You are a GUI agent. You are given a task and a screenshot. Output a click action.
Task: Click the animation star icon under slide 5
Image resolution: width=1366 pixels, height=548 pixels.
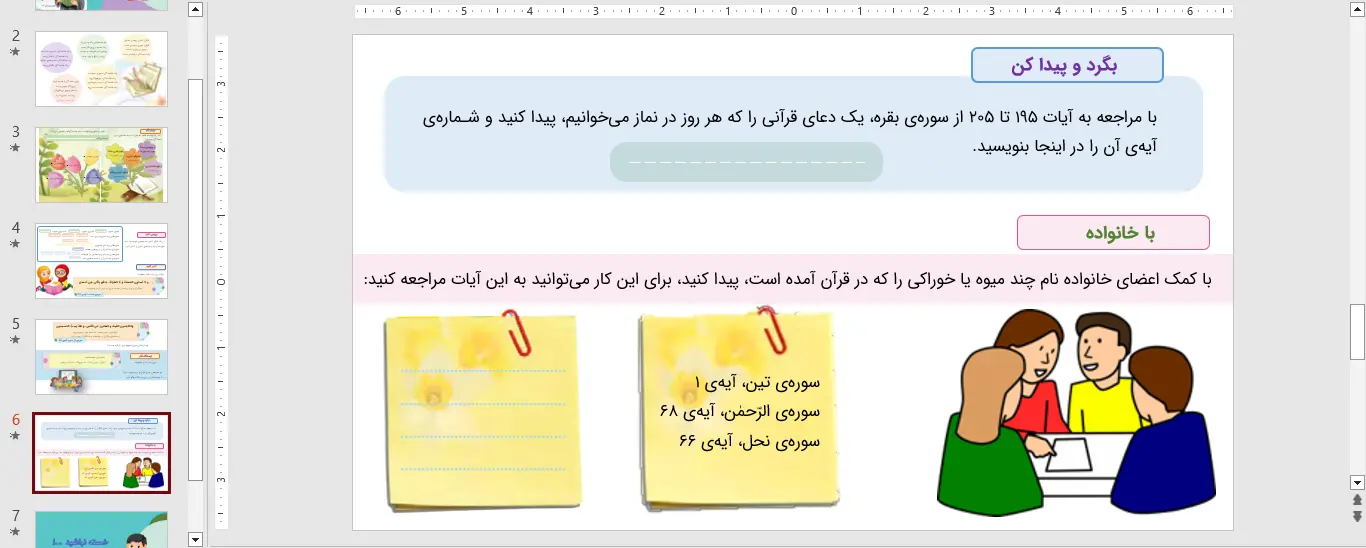click(15, 340)
